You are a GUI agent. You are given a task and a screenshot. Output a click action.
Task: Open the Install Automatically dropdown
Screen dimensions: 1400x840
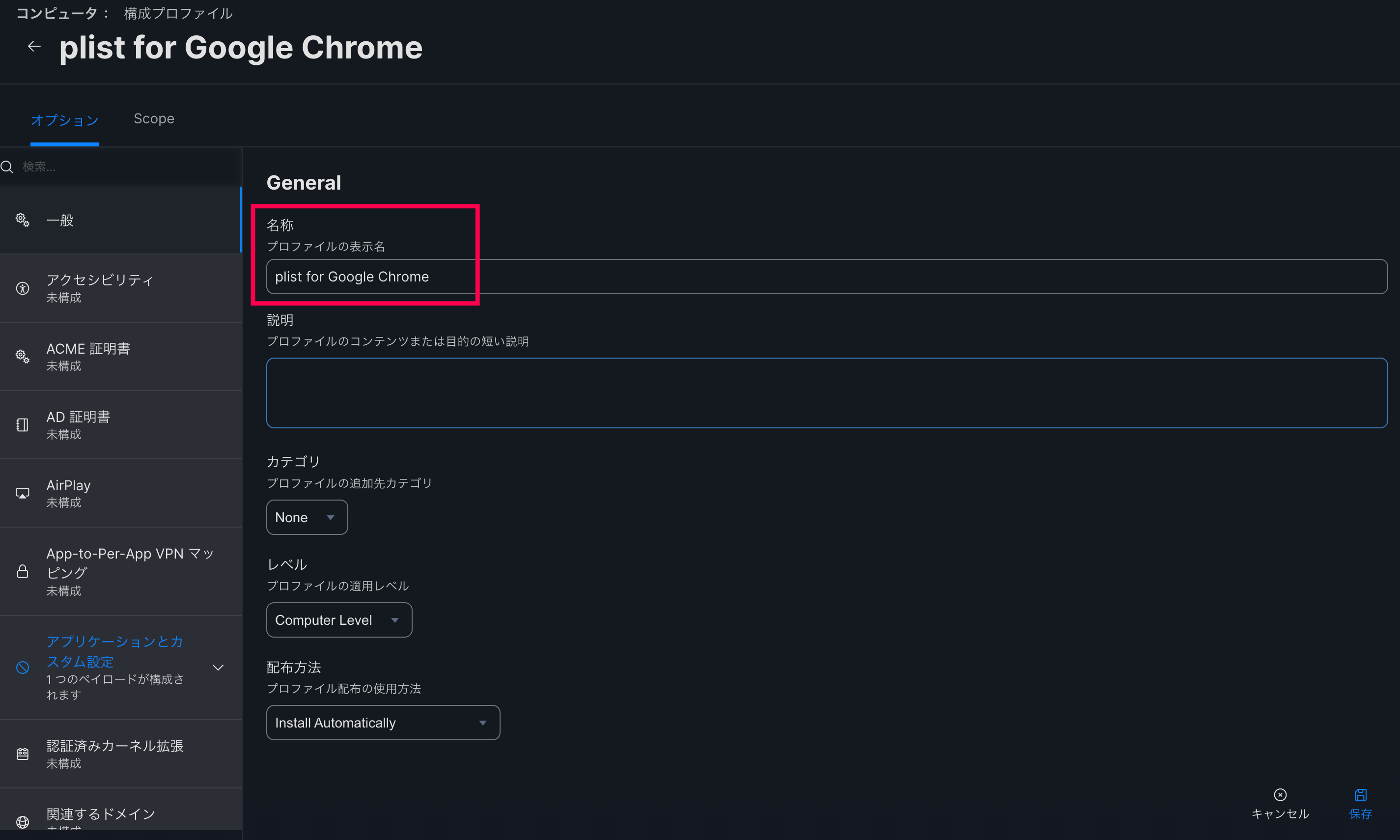coord(383,722)
